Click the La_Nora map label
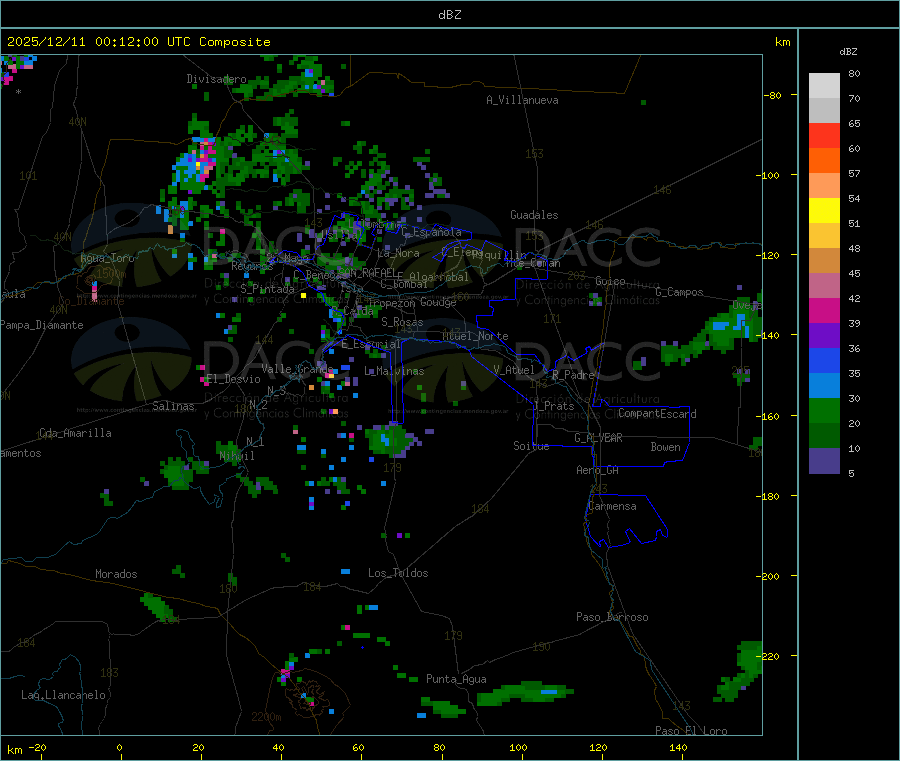 [x=398, y=253]
